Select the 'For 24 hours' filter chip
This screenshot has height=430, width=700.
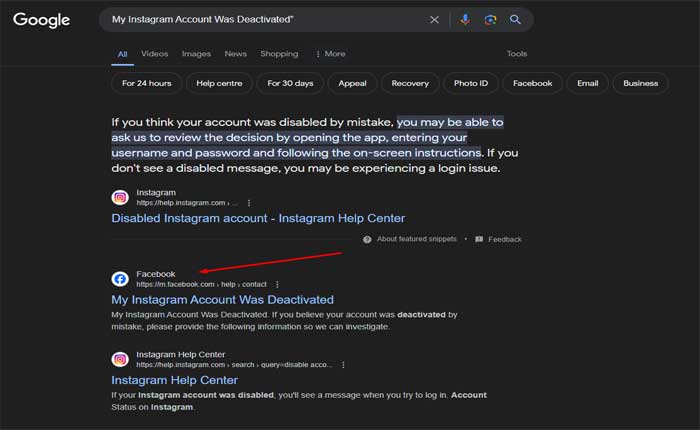pos(146,83)
